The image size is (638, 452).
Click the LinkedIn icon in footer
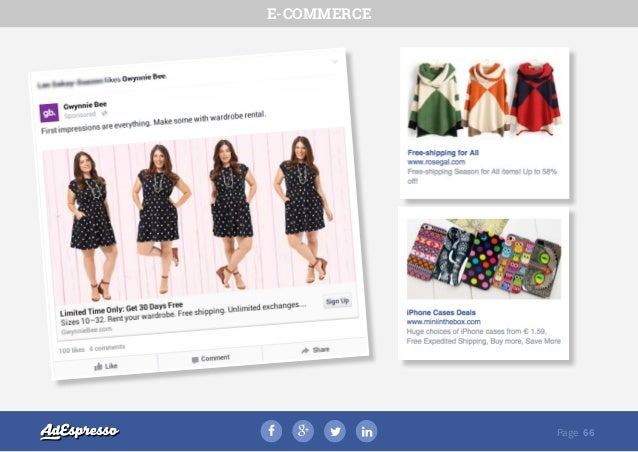tap(367, 431)
